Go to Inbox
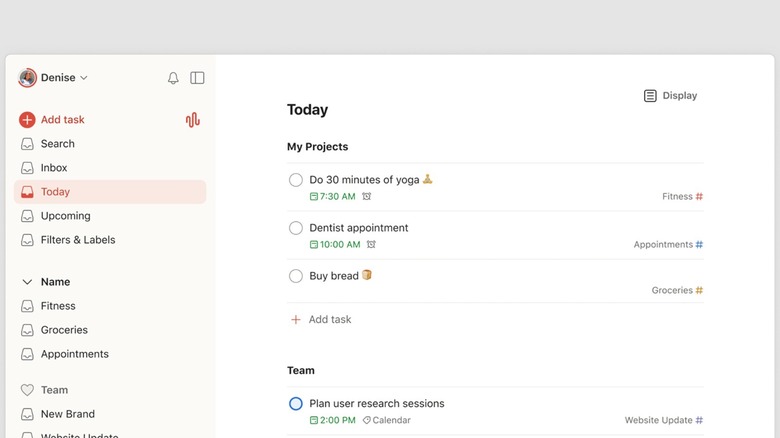 [110, 168]
